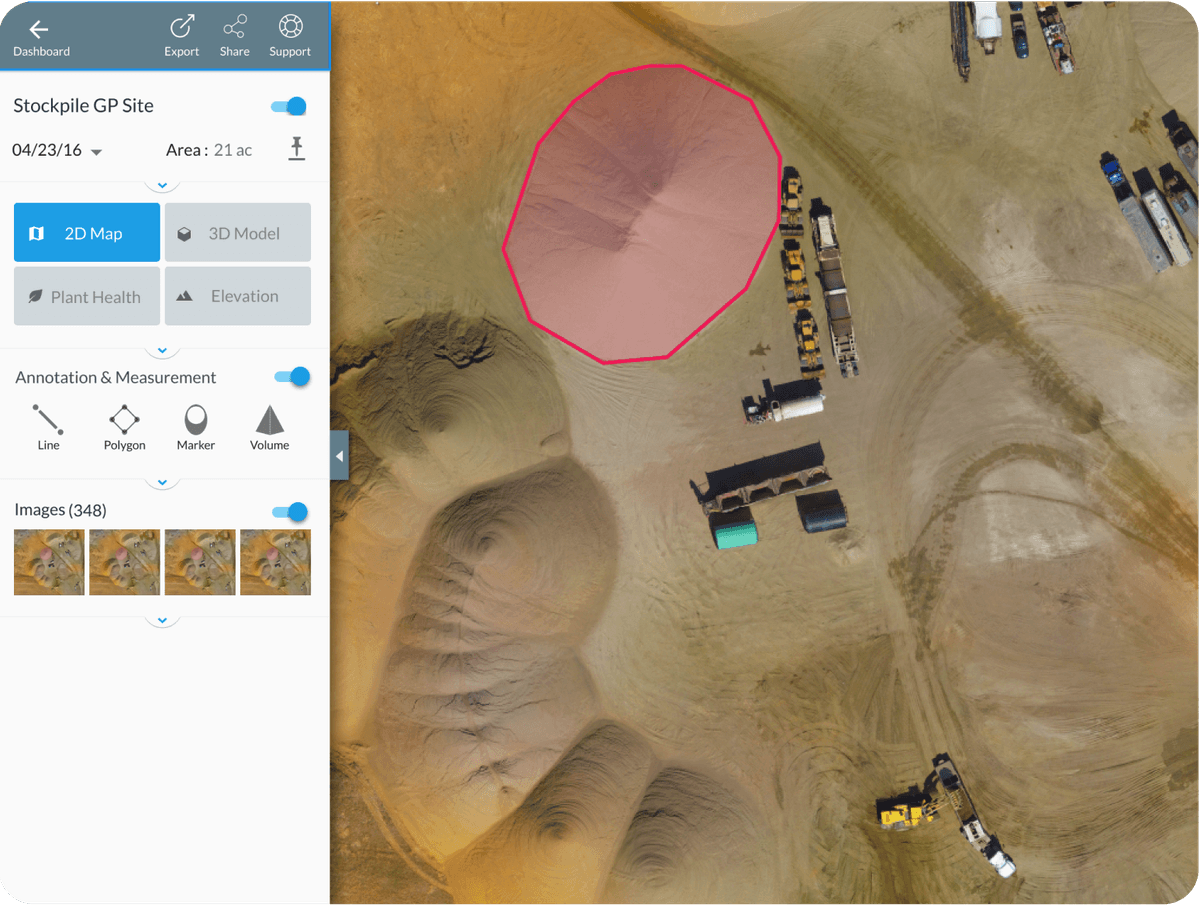Select the Line measurement tool

tap(48, 428)
